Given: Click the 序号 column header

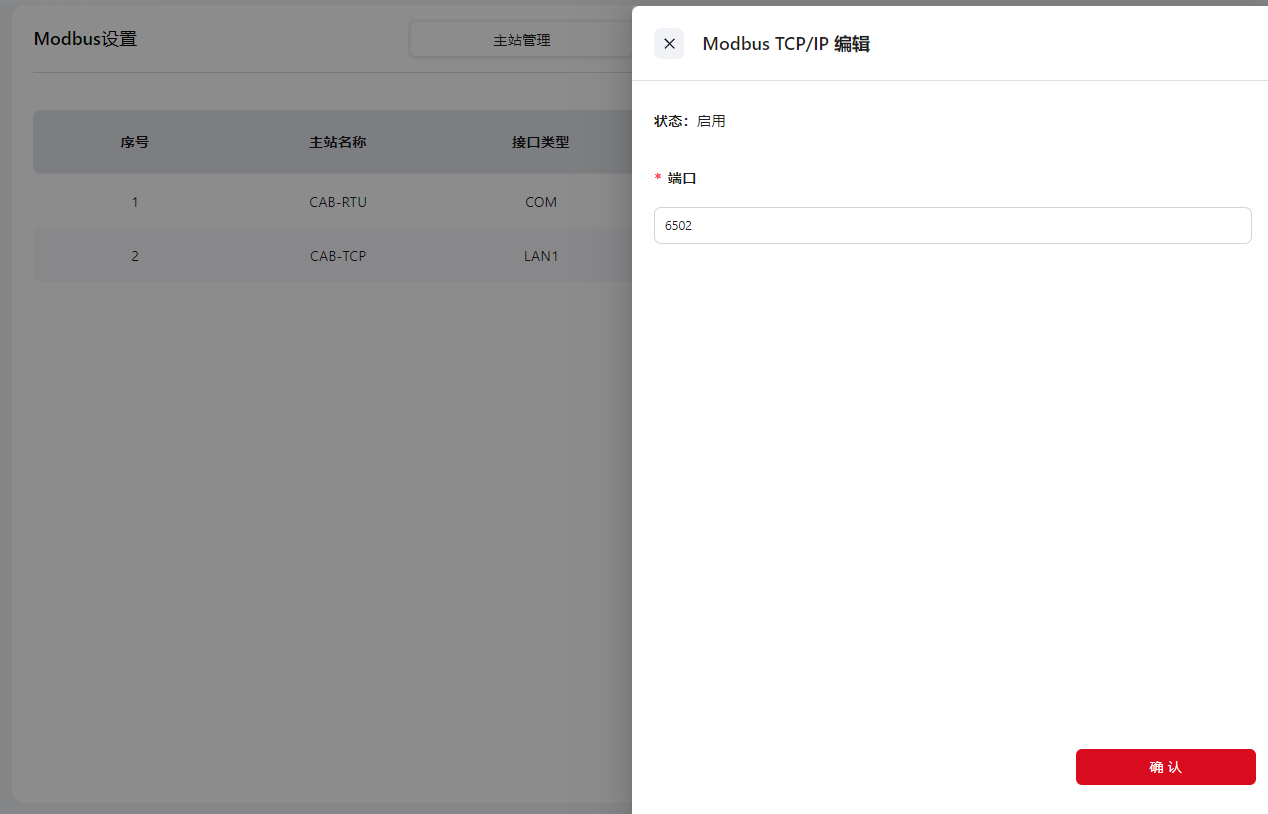Looking at the screenshot, I should (135, 143).
